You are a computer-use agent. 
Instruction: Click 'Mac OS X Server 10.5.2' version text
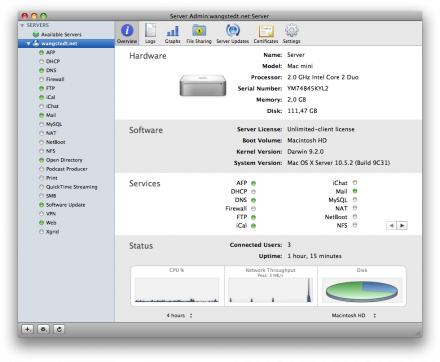pos(339,163)
